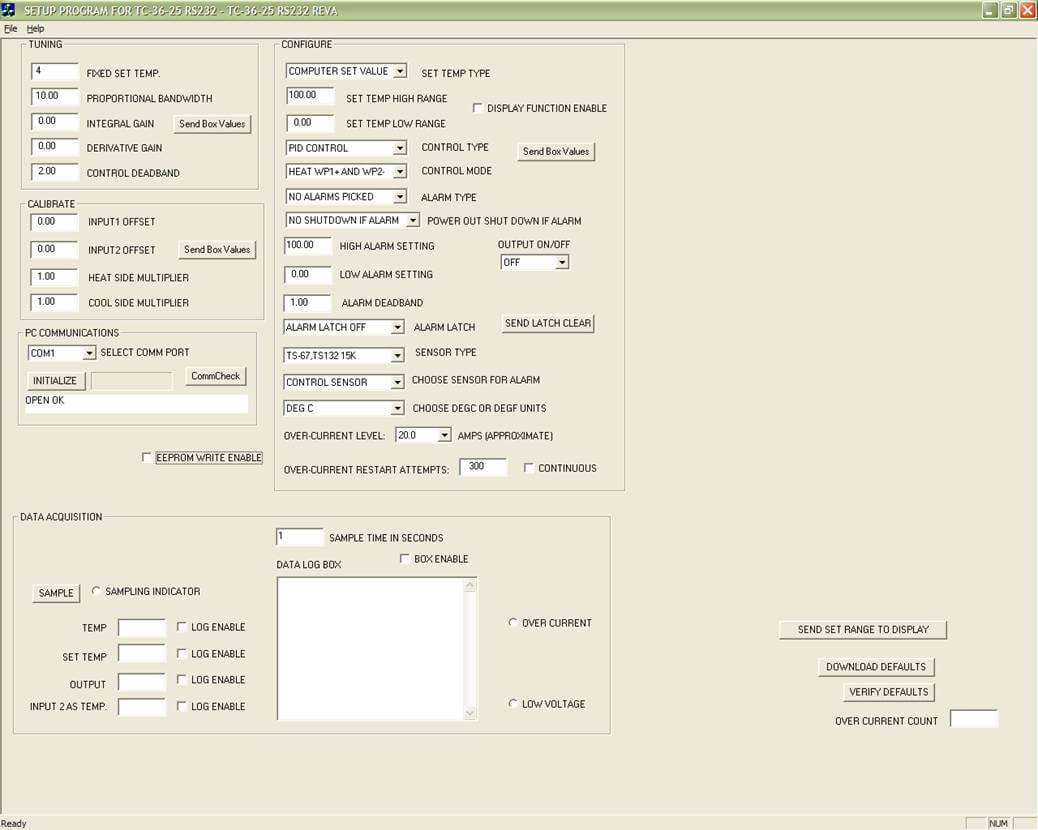Viewport: 1038px width, 830px height.
Task: Click DOWNLOAD DEFAULTS
Action: [875, 666]
